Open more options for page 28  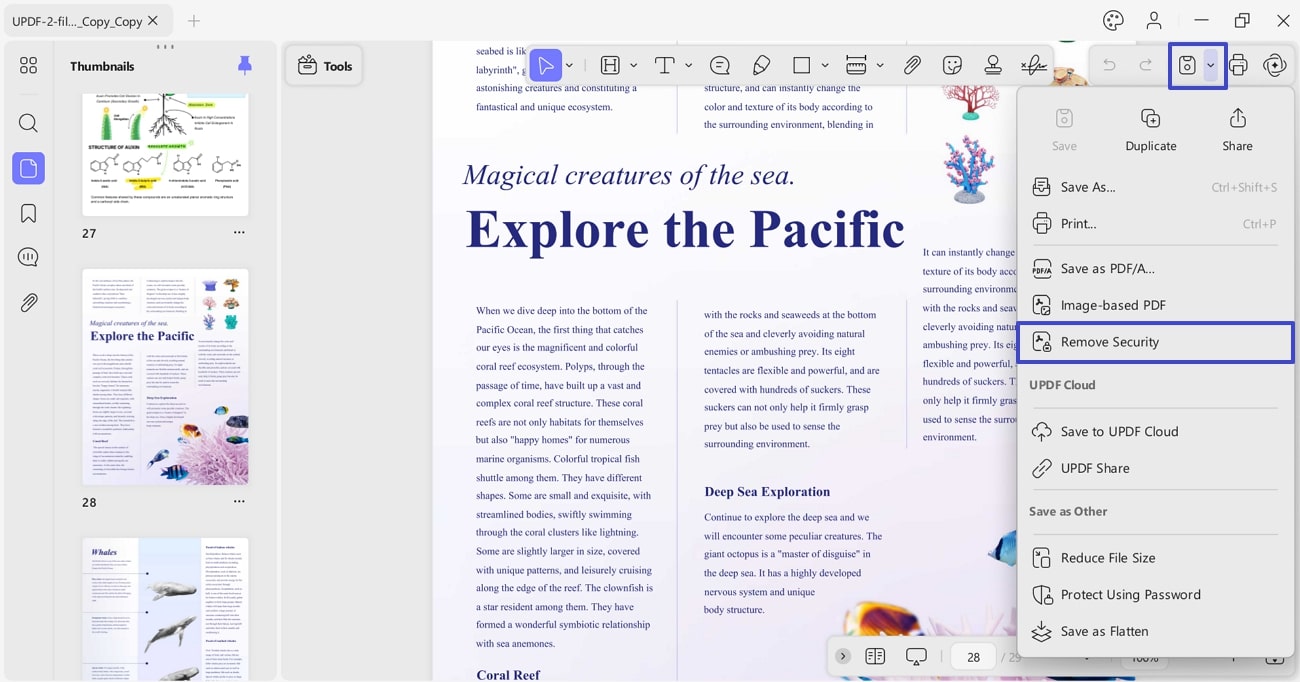tap(239, 502)
